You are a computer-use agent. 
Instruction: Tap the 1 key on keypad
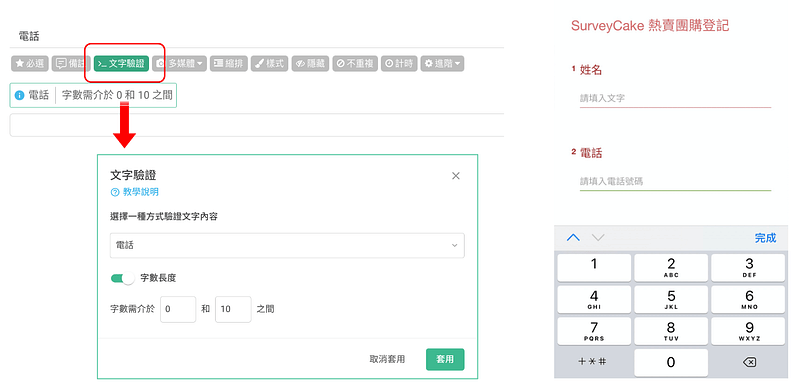tap(594, 268)
